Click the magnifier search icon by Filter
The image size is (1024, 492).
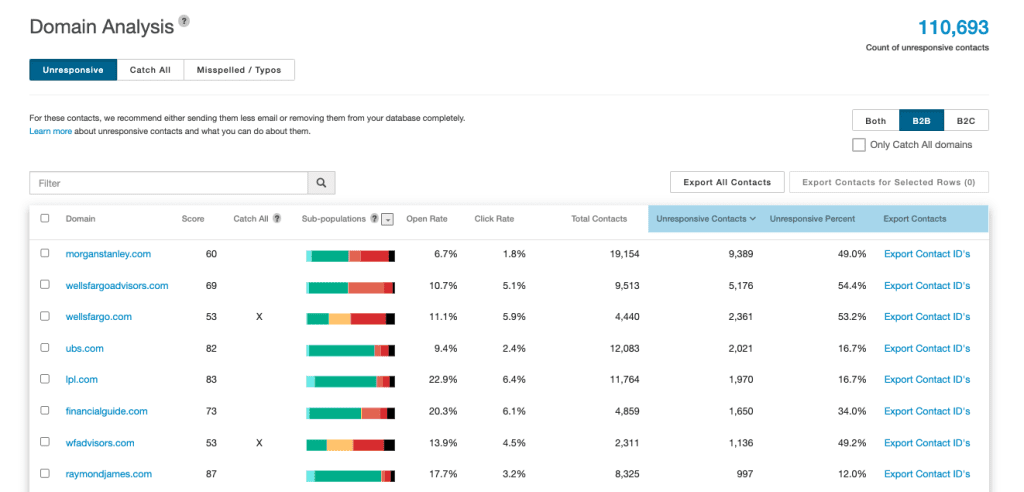click(x=321, y=183)
